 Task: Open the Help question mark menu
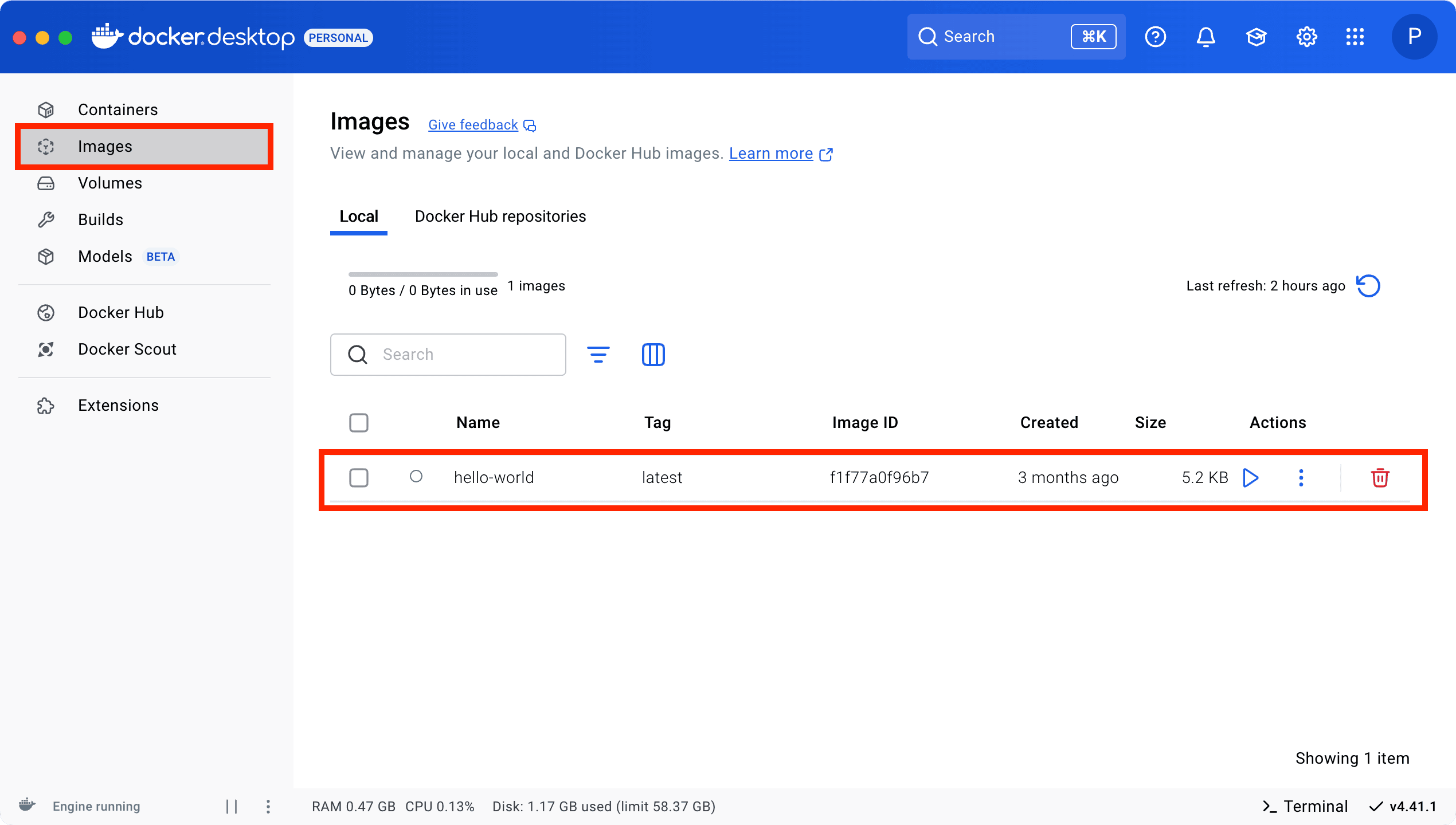(x=1155, y=37)
